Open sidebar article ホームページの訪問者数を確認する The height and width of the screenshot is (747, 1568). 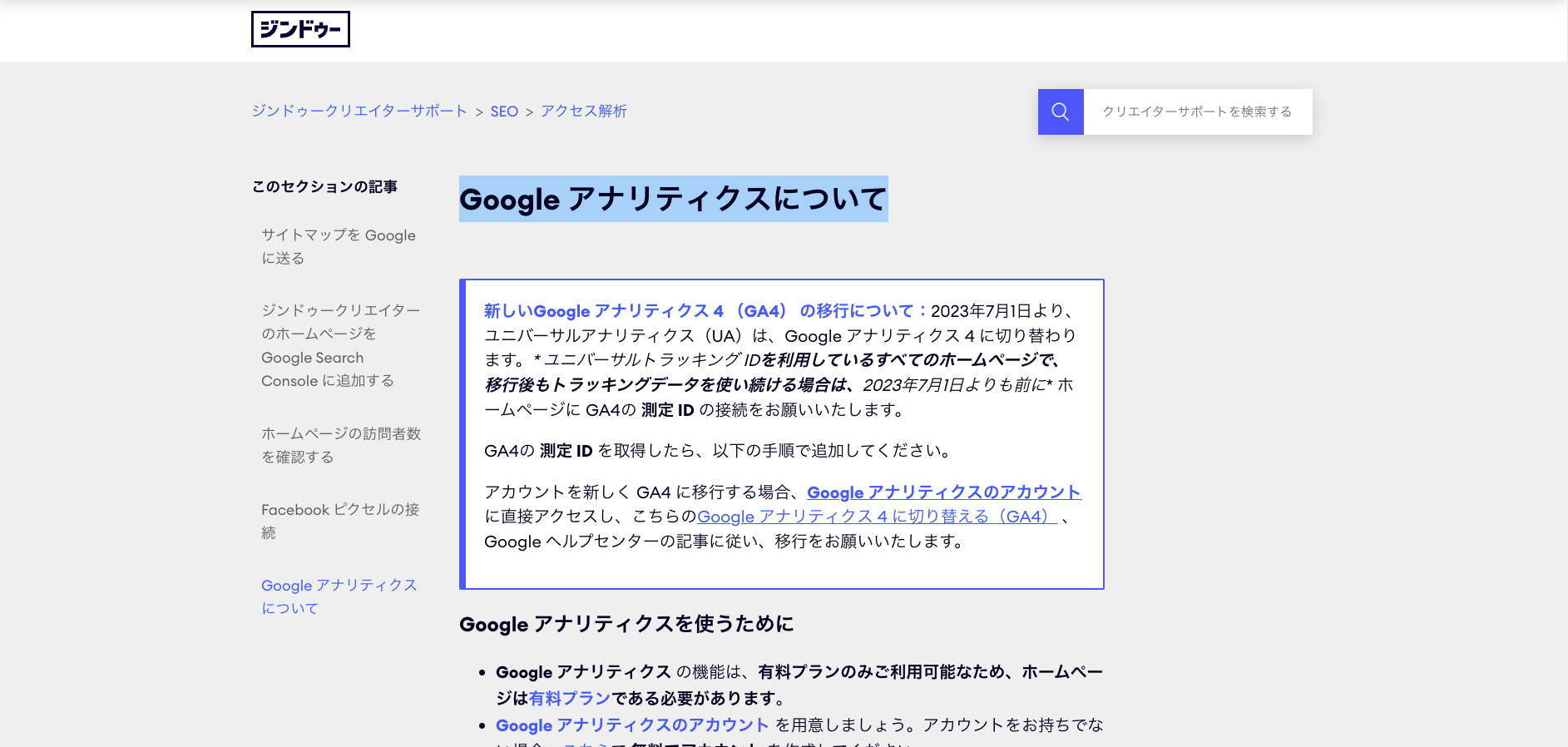click(x=341, y=445)
